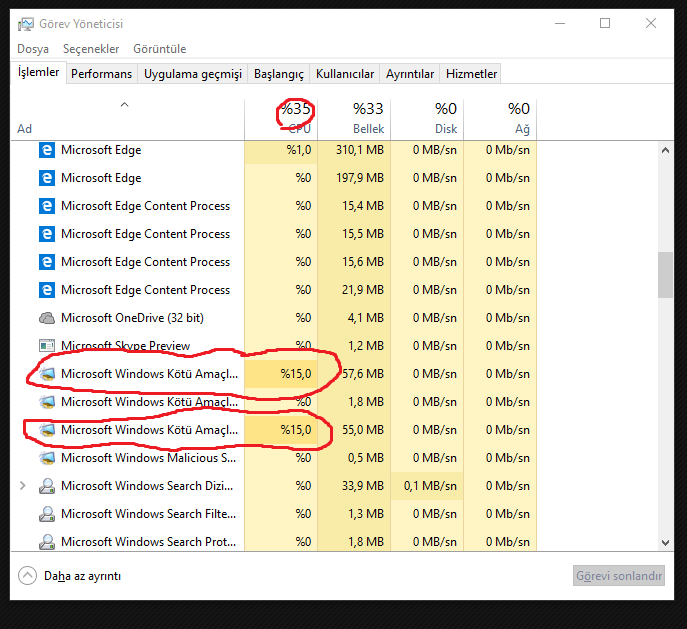Click the Malicious S... process icon
Viewport: 687px width, 629px height.
point(47,458)
